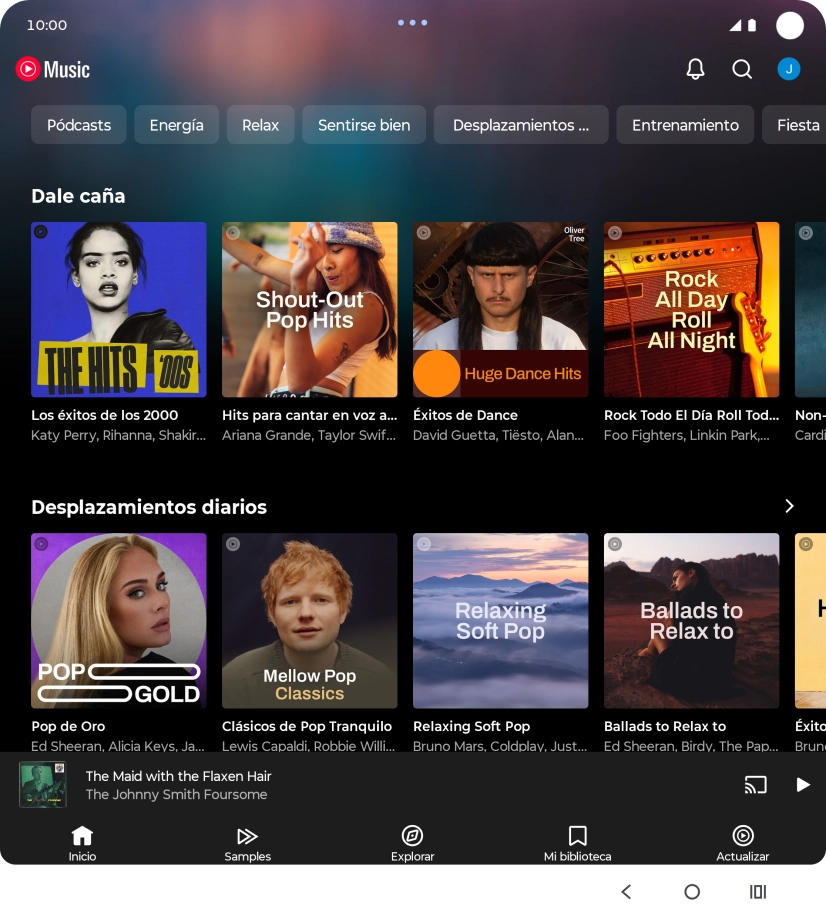Open Rock All Day Roll All Night cover
The height and width of the screenshot is (919, 826).
(692, 309)
